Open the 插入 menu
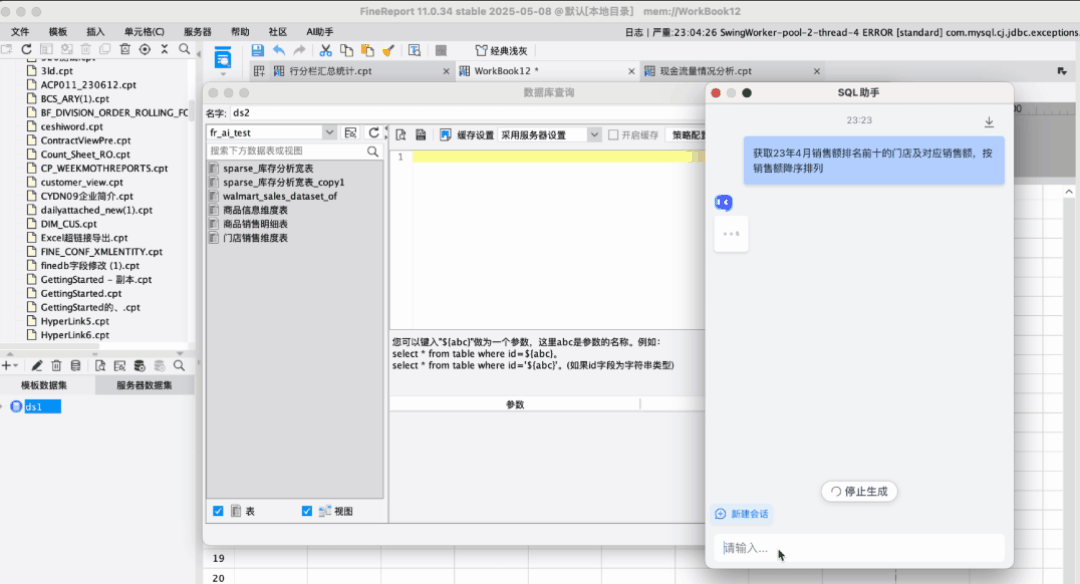Viewport: 1080px width, 584px height. pos(95,32)
